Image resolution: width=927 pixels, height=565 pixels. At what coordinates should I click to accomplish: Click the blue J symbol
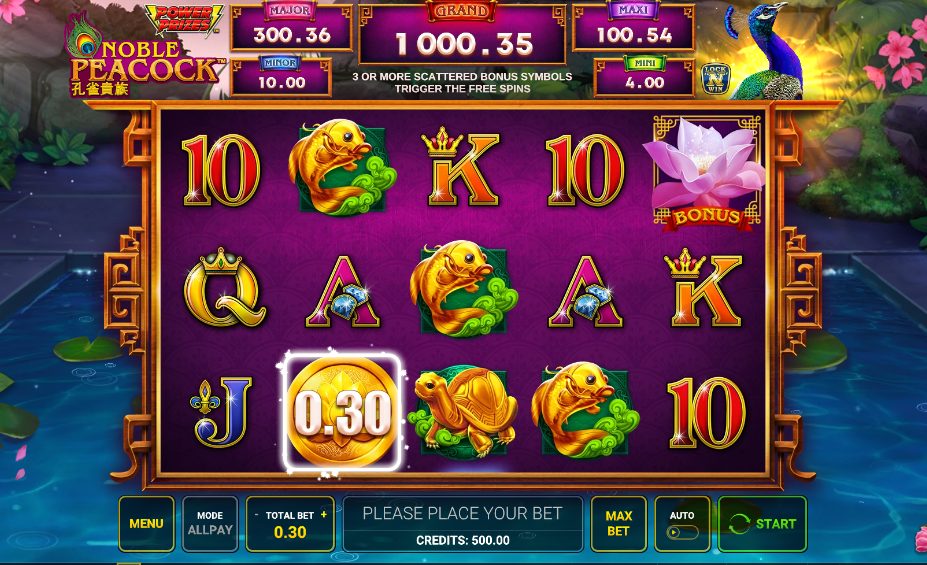click(221, 411)
